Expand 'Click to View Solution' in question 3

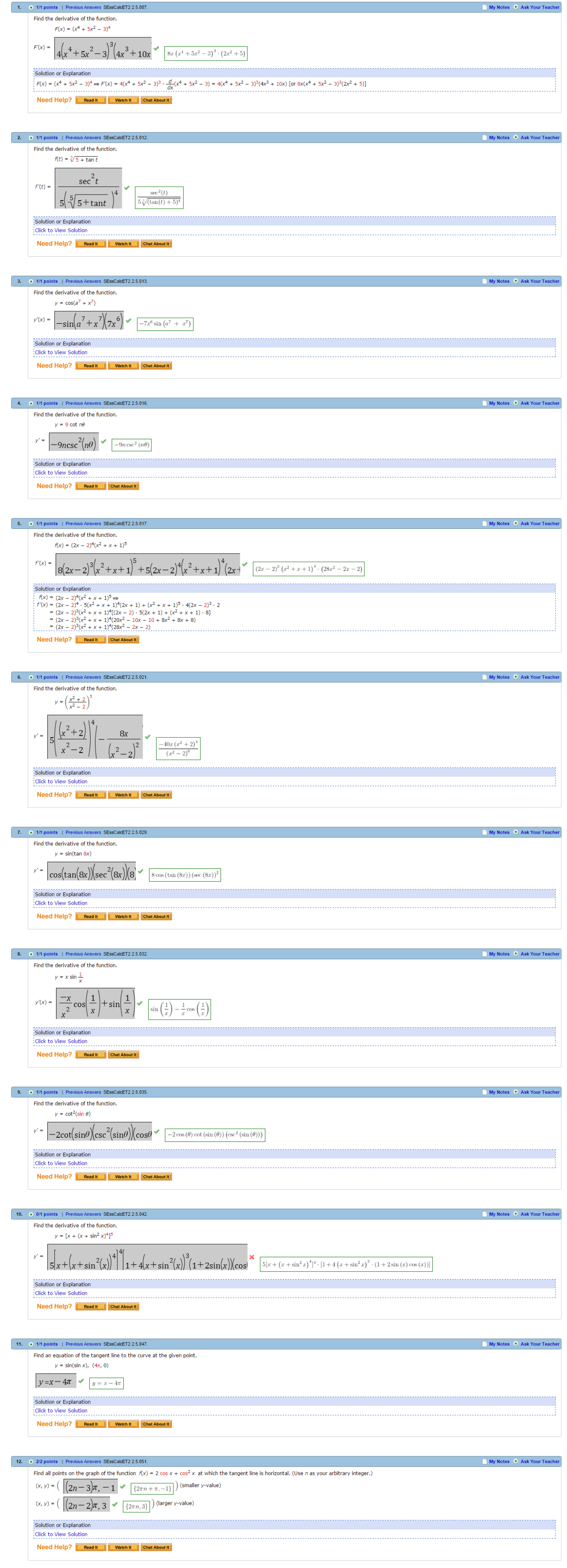61,353
